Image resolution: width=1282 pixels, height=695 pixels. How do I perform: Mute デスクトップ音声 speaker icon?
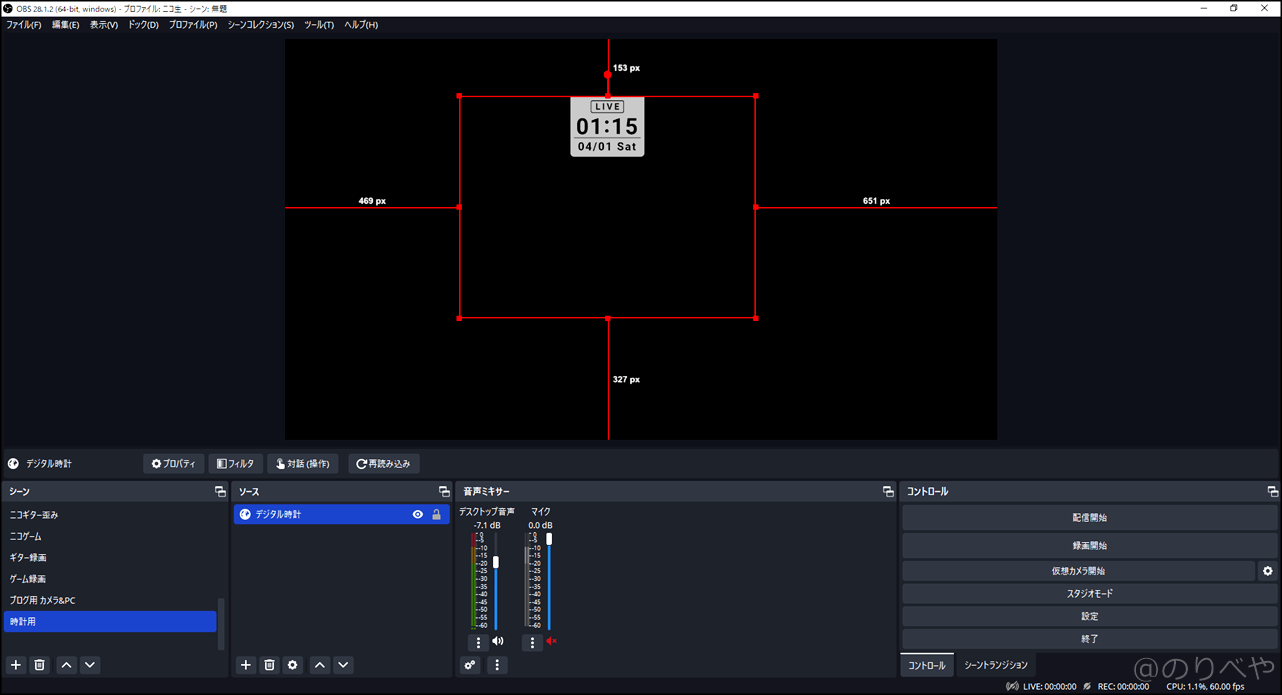click(498, 642)
